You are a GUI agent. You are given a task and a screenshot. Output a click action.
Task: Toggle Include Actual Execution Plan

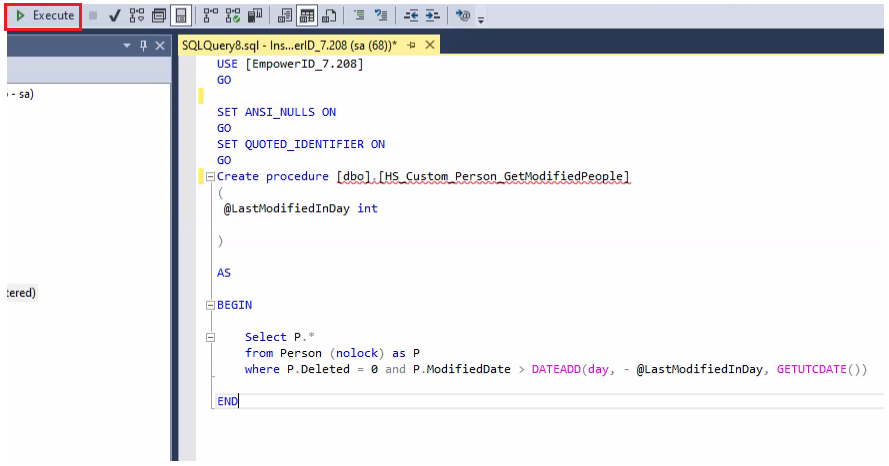(211, 16)
